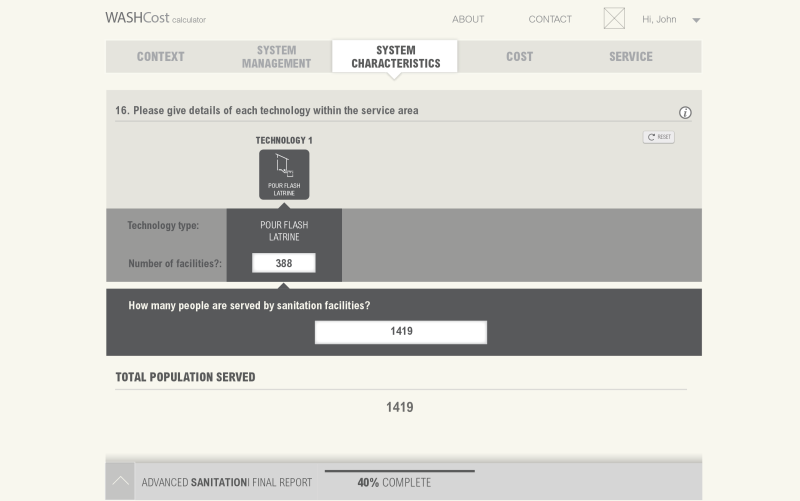The image size is (800, 501).
Task: Click the TECHNOLOGY 1 heading
Action: pos(284,140)
